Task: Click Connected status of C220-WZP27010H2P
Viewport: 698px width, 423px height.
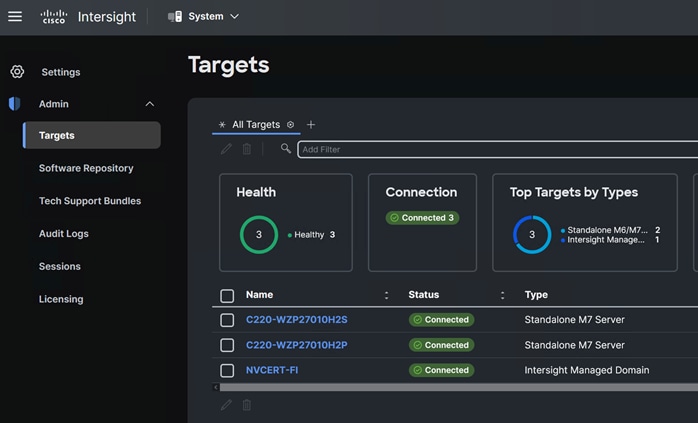Action: tap(441, 345)
